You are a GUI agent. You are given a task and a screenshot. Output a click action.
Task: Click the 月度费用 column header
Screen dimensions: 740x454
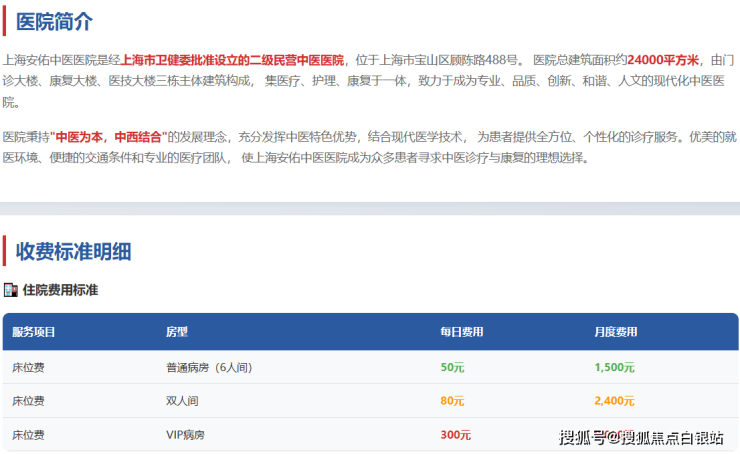pyautogui.click(x=615, y=332)
